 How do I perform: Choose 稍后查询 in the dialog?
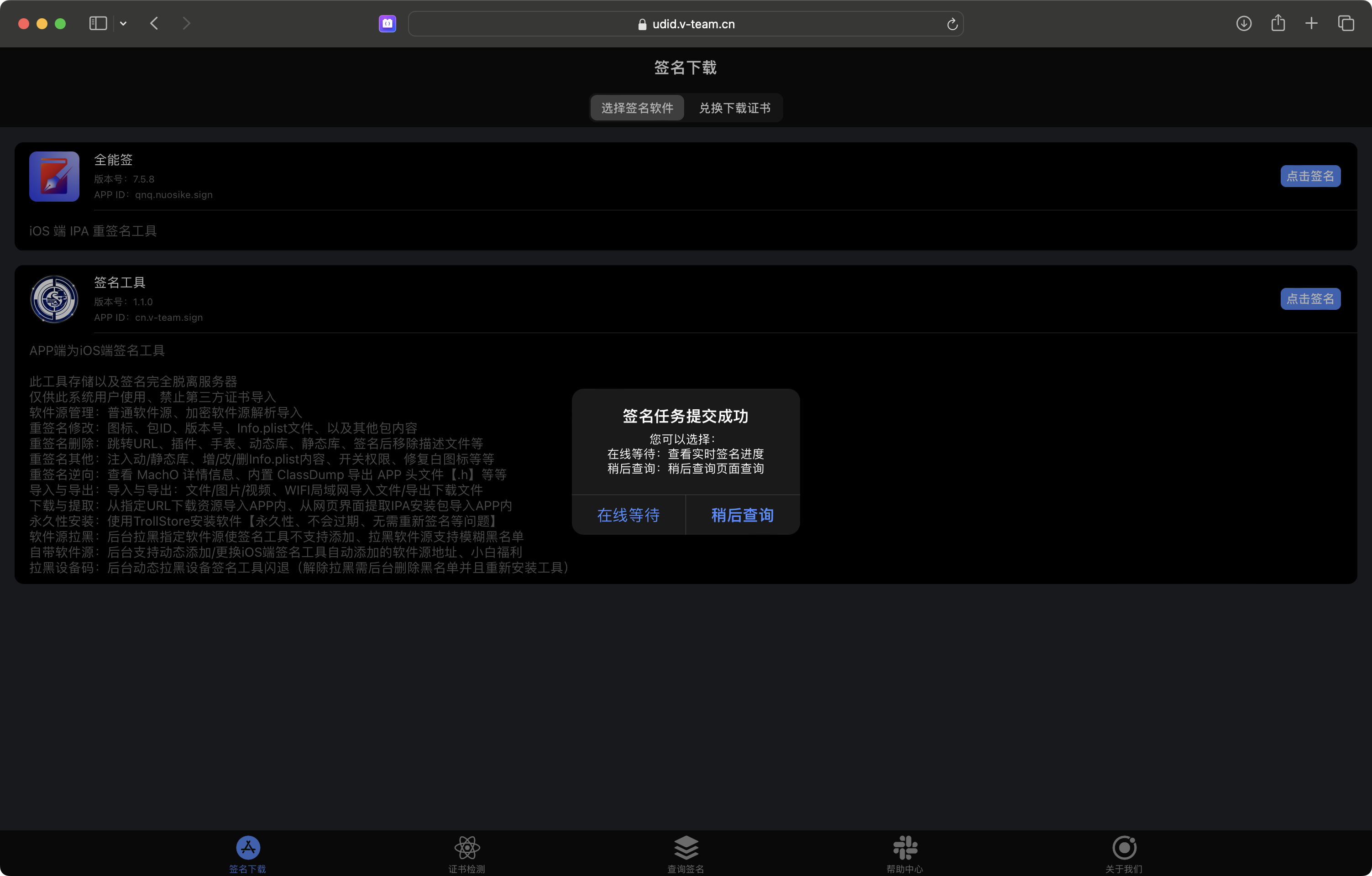click(743, 515)
